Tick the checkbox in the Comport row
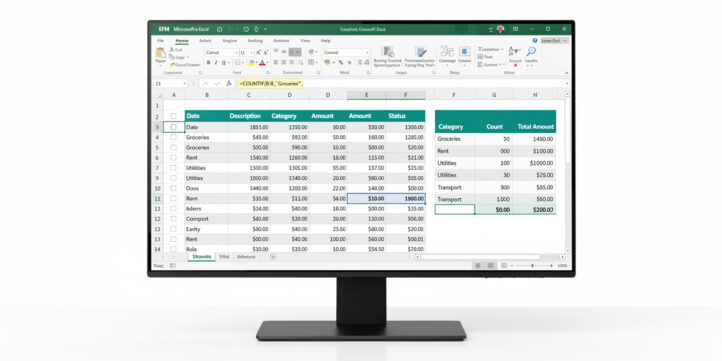Image resolution: width=722 pixels, height=361 pixels. [x=174, y=219]
